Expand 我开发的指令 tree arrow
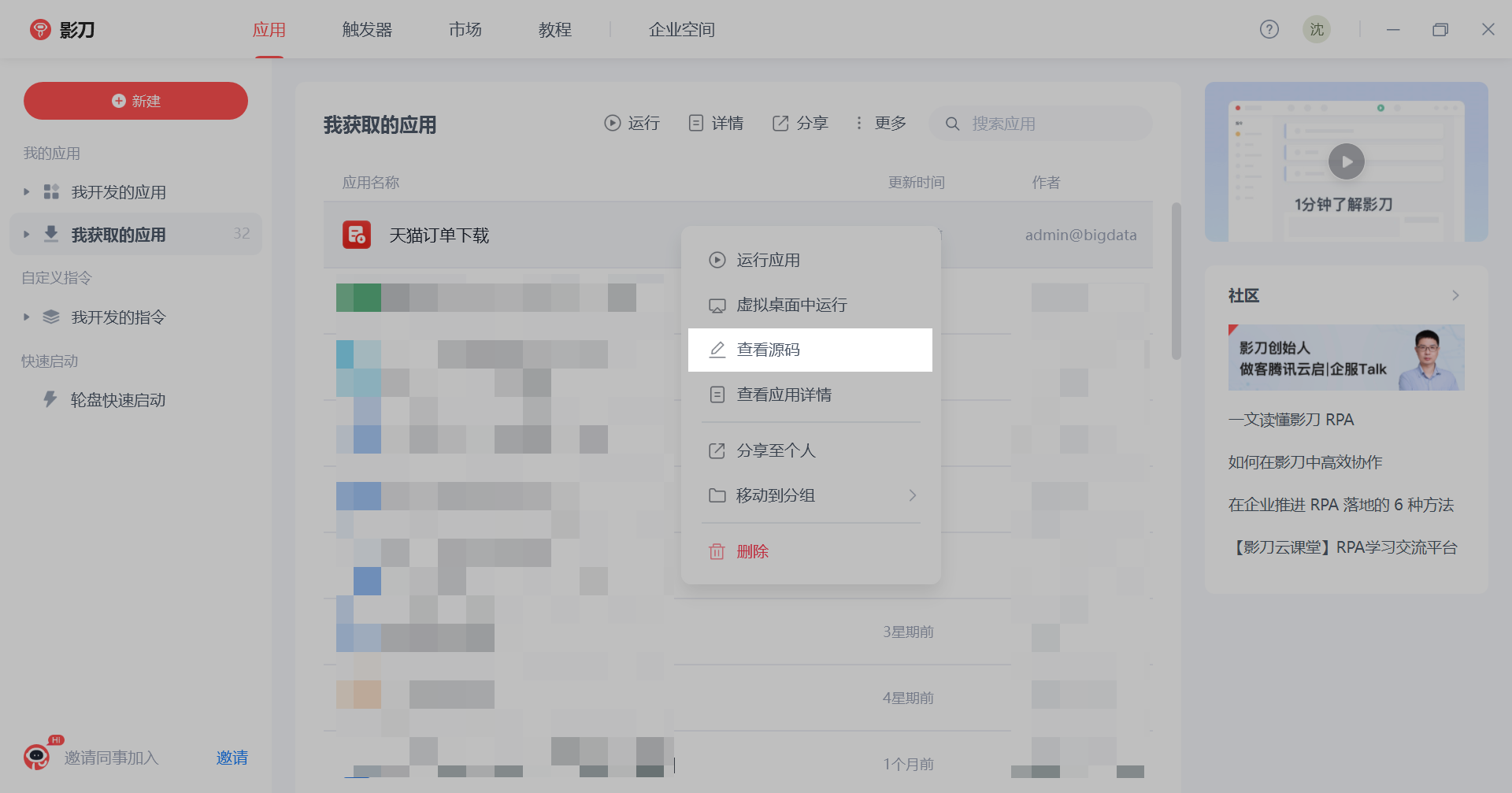 click(27, 317)
